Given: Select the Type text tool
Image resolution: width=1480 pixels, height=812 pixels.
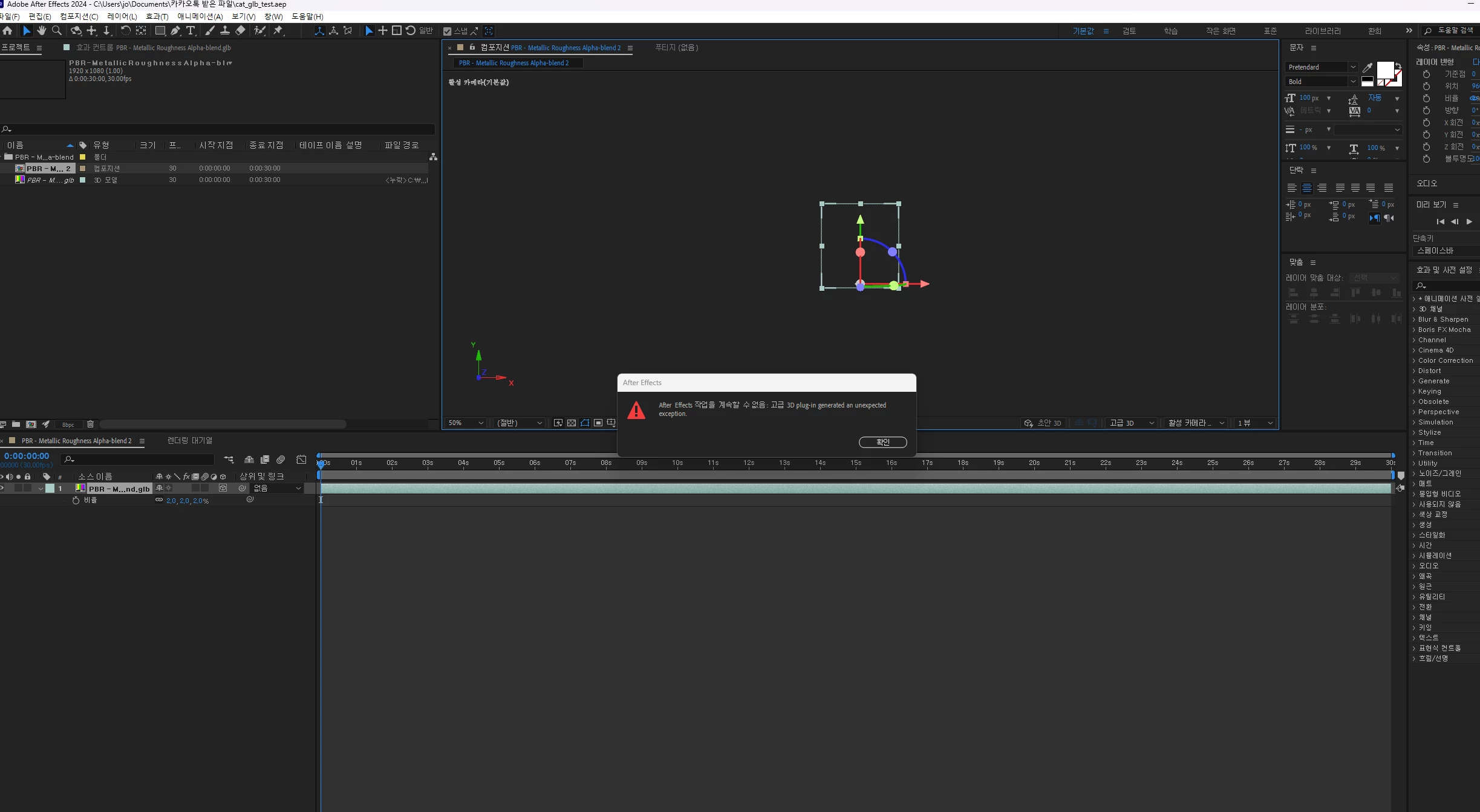Looking at the screenshot, I should [x=191, y=30].
